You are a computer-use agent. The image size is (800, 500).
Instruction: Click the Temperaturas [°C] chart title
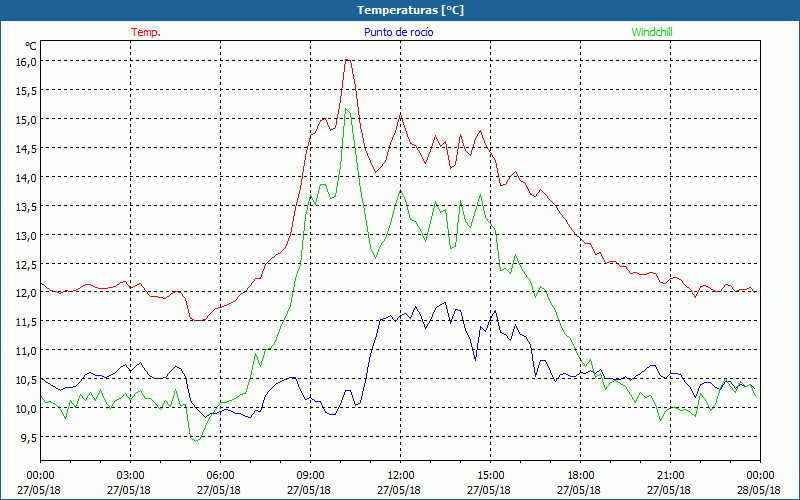411,10
